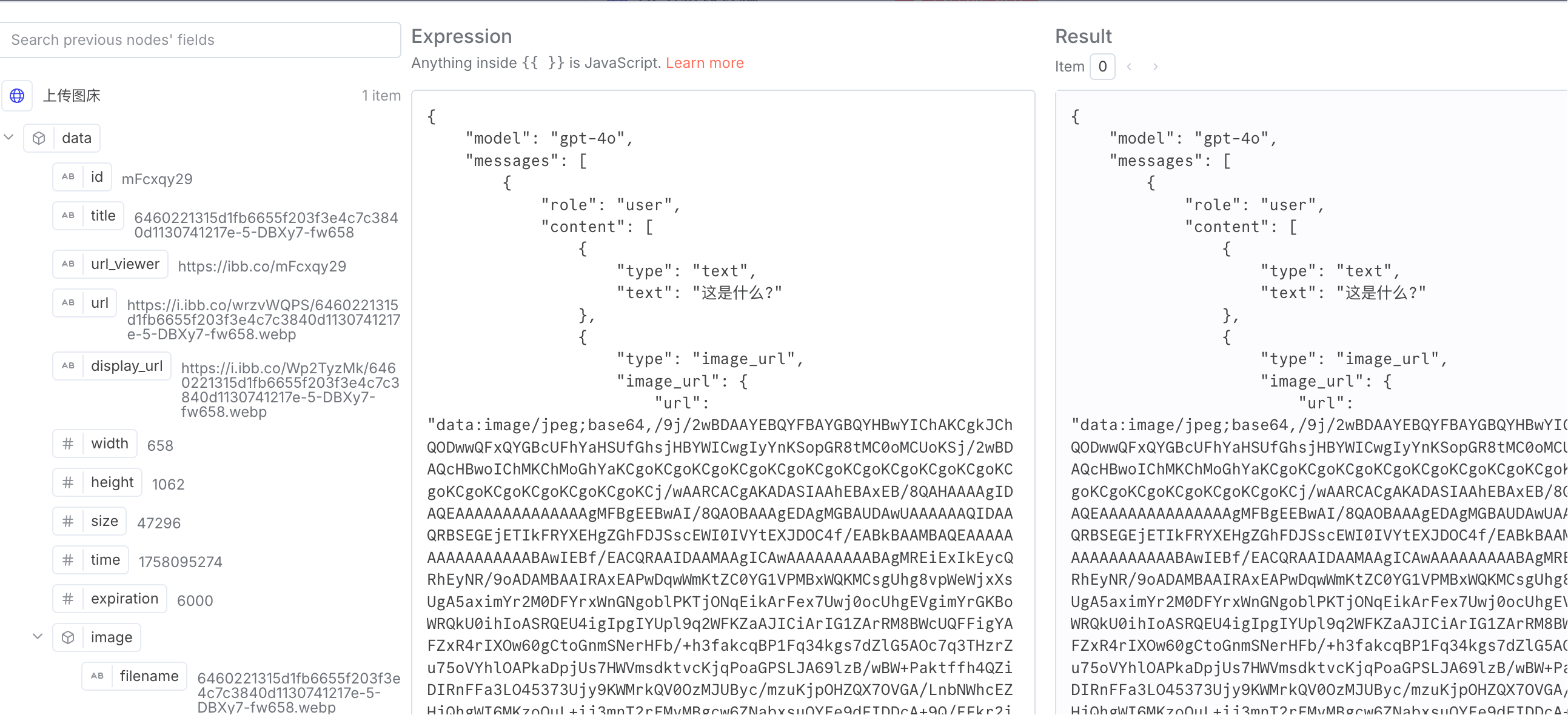Collapse the image tree node
The height and width of the screenshot is (715, 1568).
[x=38, y=636]
